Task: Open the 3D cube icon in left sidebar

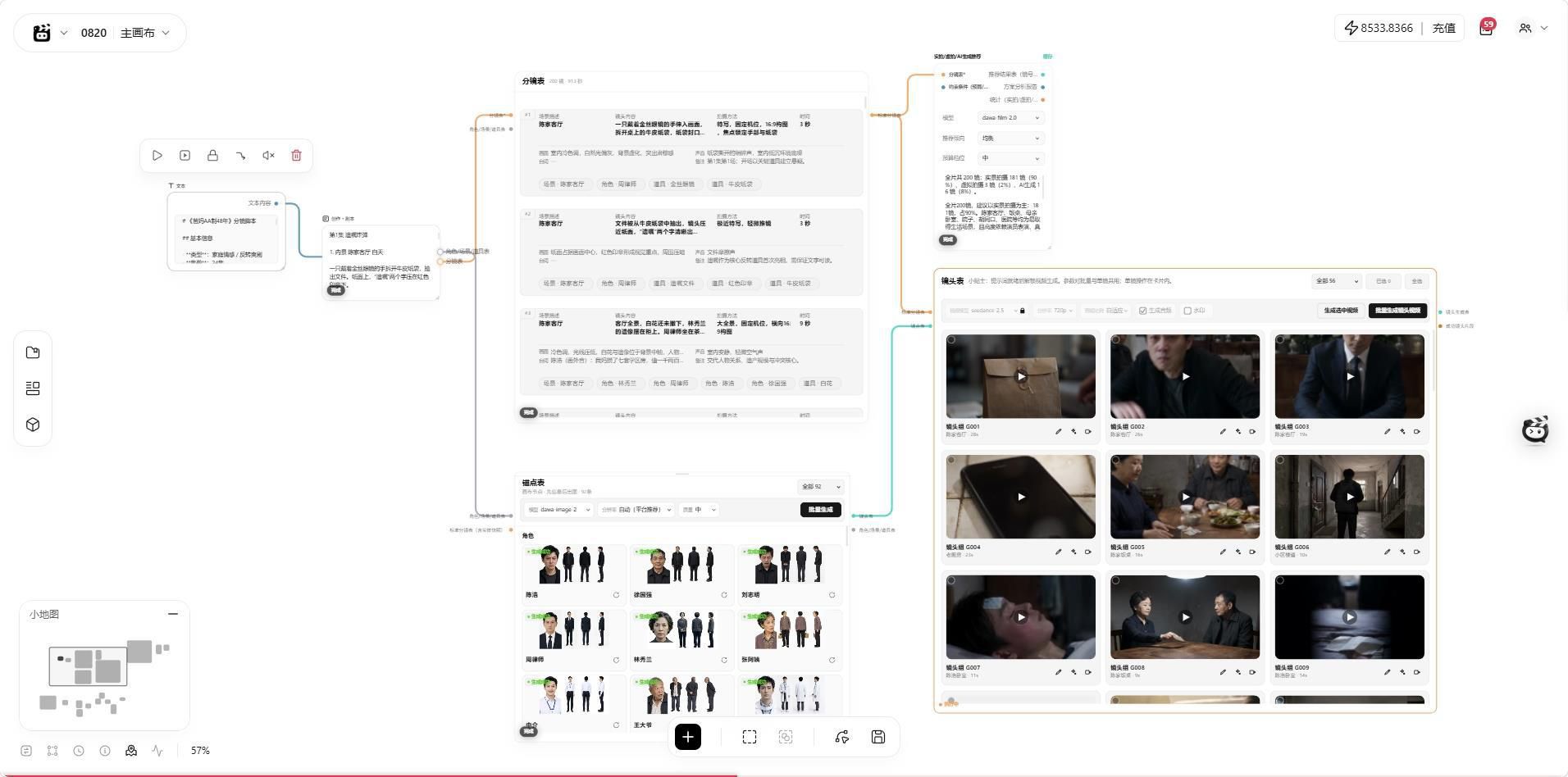Action: tap(33, 425)
